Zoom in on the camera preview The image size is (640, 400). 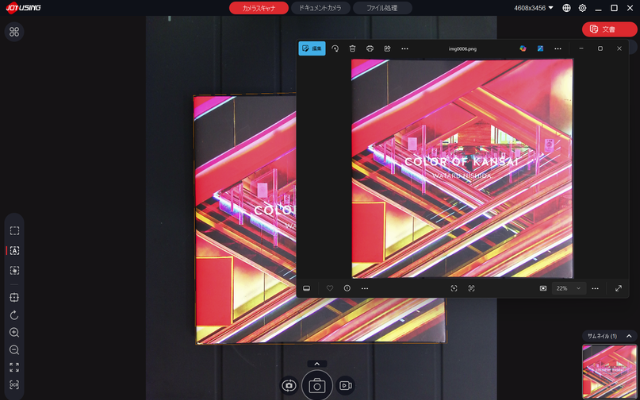pyautogui.click(x=14, y=332)
